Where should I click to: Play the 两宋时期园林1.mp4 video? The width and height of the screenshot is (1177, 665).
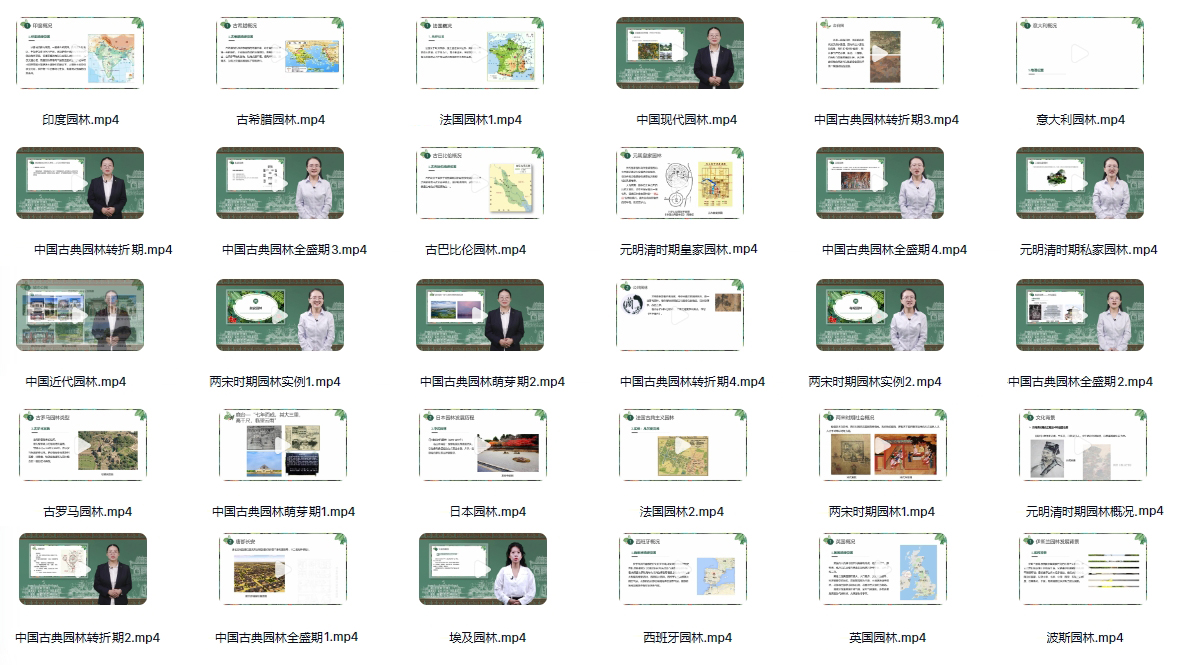tap(881, 446)
